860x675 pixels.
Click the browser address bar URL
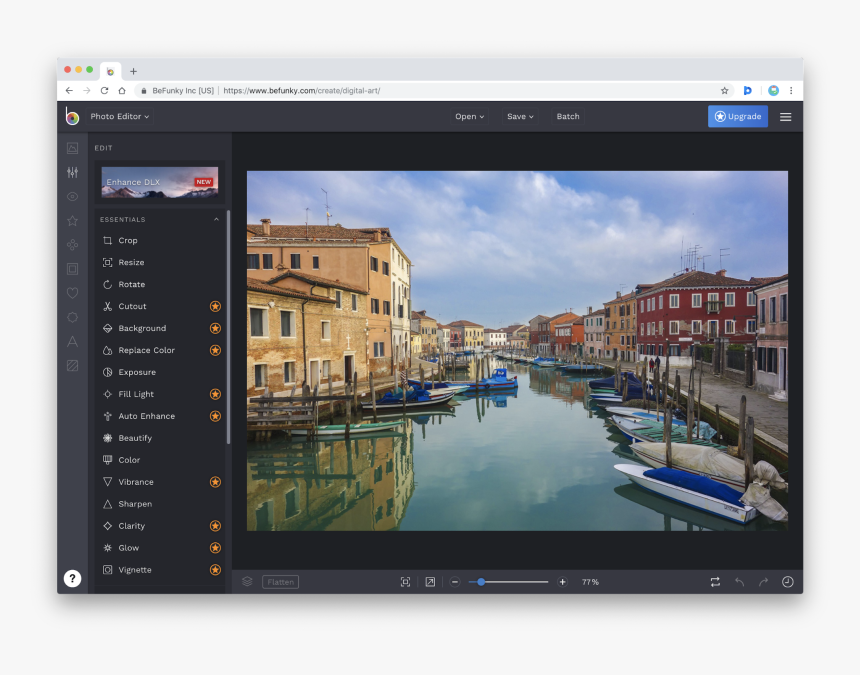(x=302, y=90)
